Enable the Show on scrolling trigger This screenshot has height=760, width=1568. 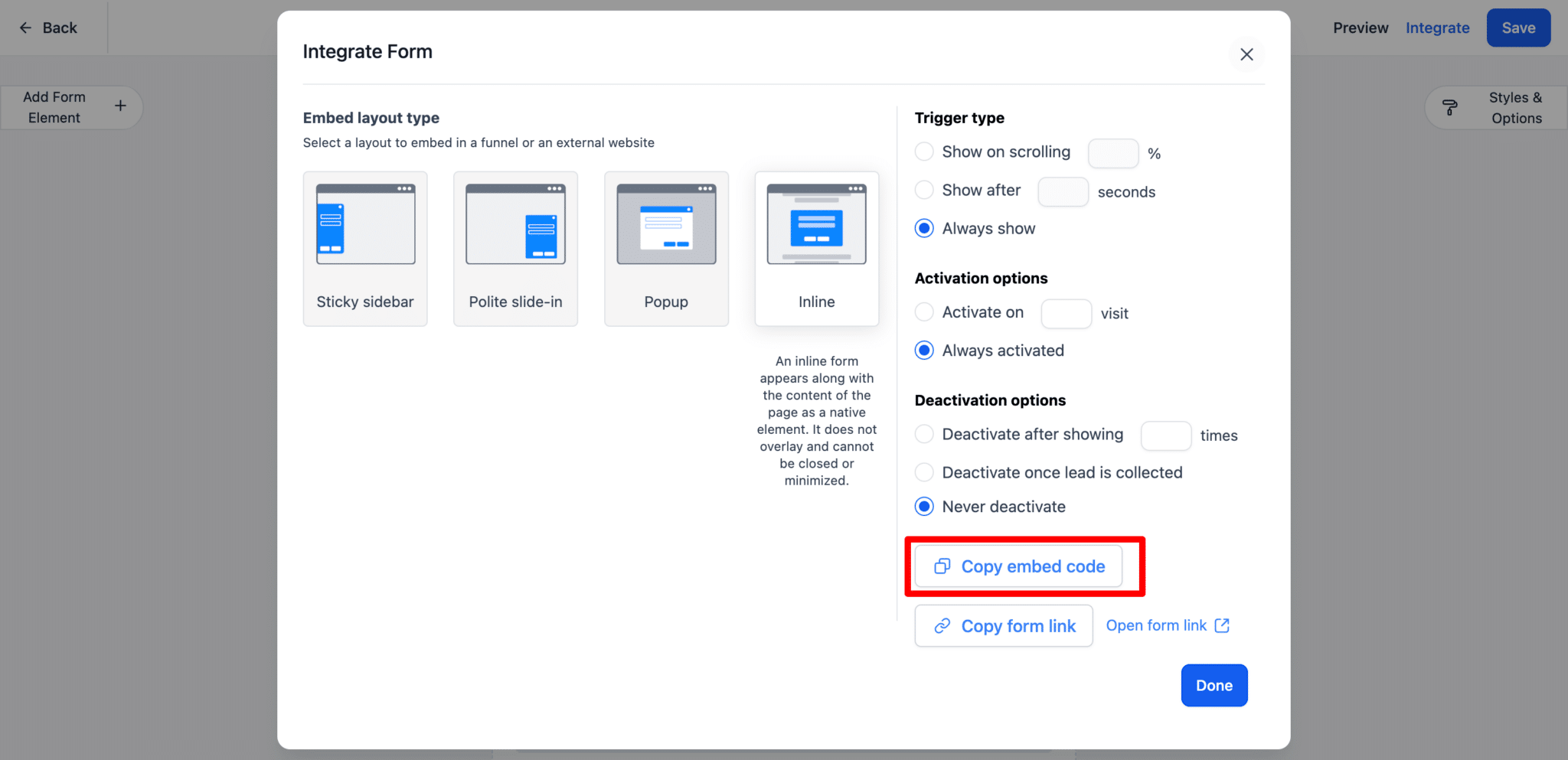coord(924,152)
